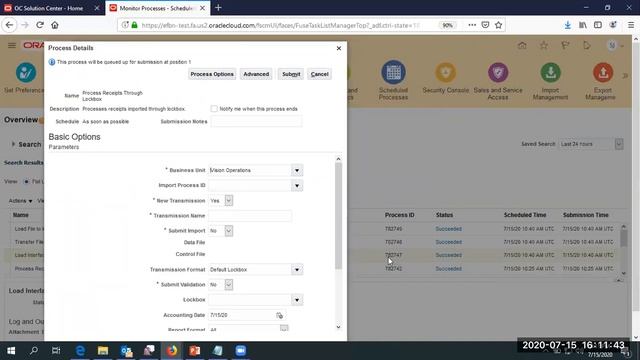Open Zoom from the taskbar
The width and height of the screenshot is (640, 360).
point(240,351)
